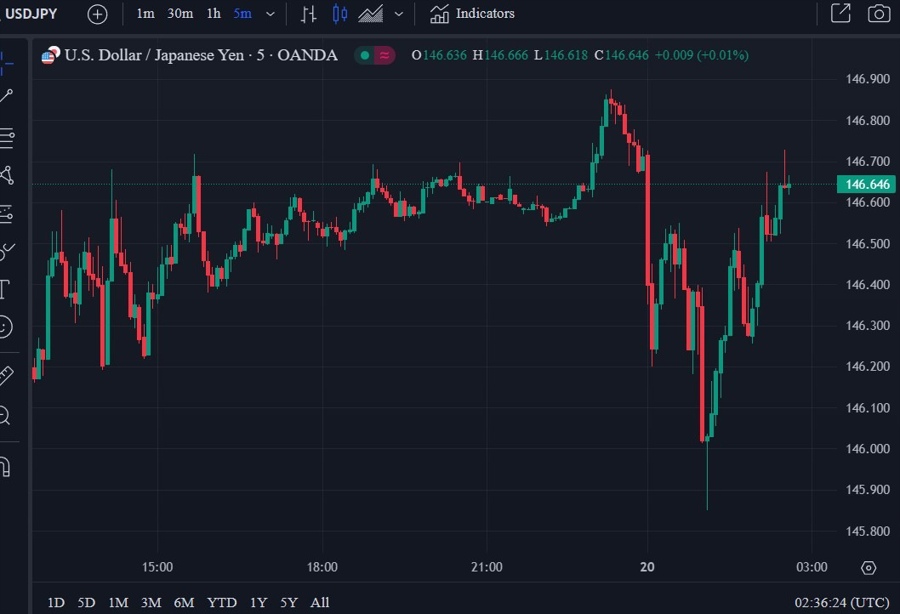Toggle magnet mode on

5,466
